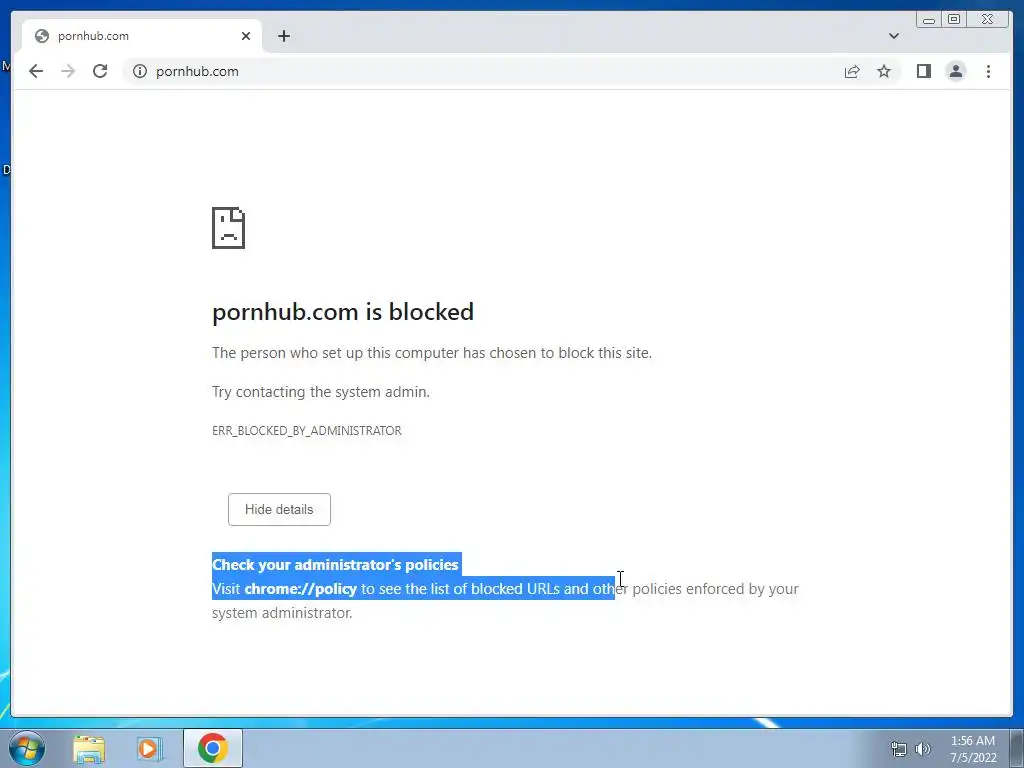Click 'Try contacting the system admin.' text
This screenshot has height=768, width=1024.
[x=321, y=392]
